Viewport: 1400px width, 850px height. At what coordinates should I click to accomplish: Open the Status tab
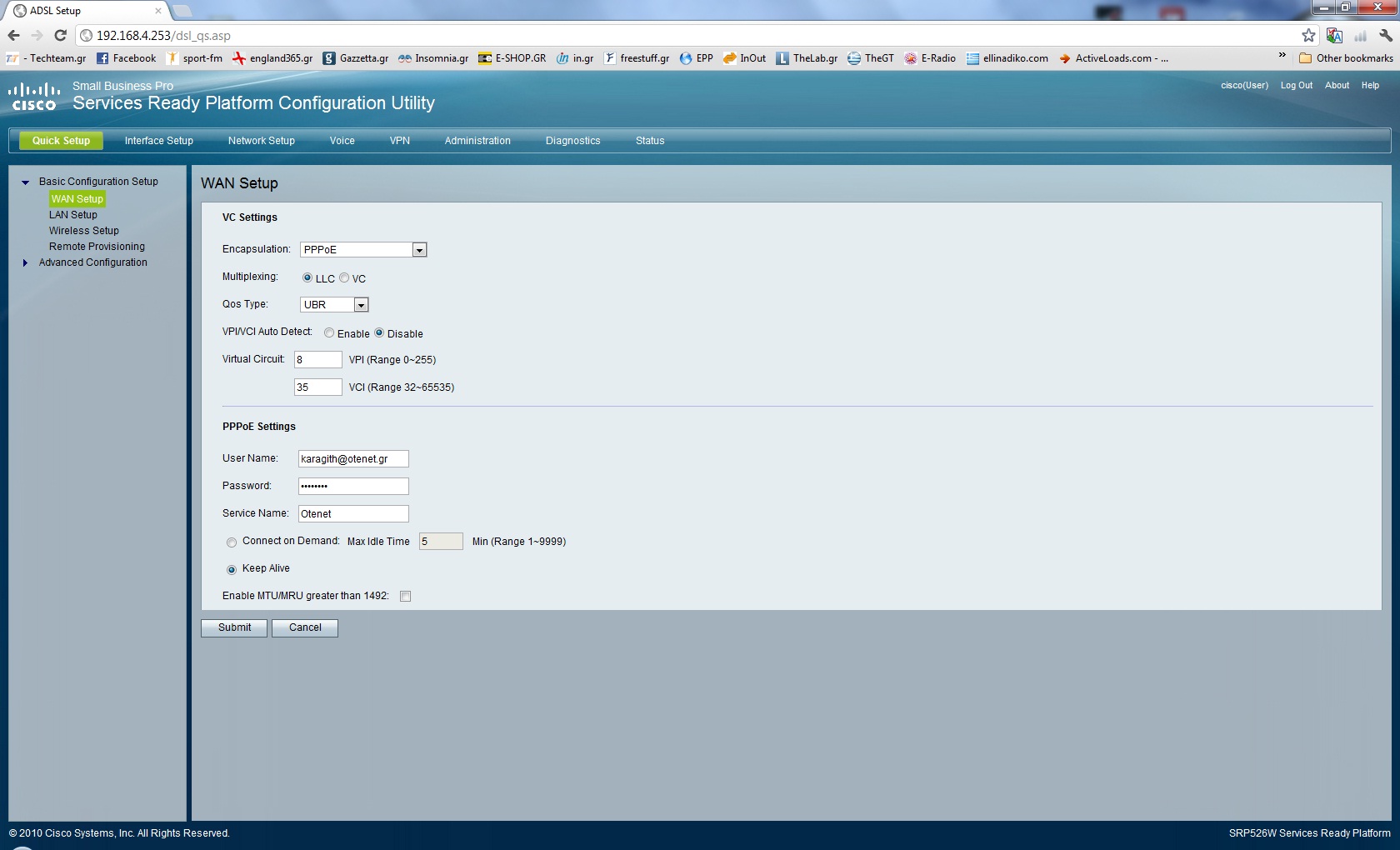pos(650,141)
